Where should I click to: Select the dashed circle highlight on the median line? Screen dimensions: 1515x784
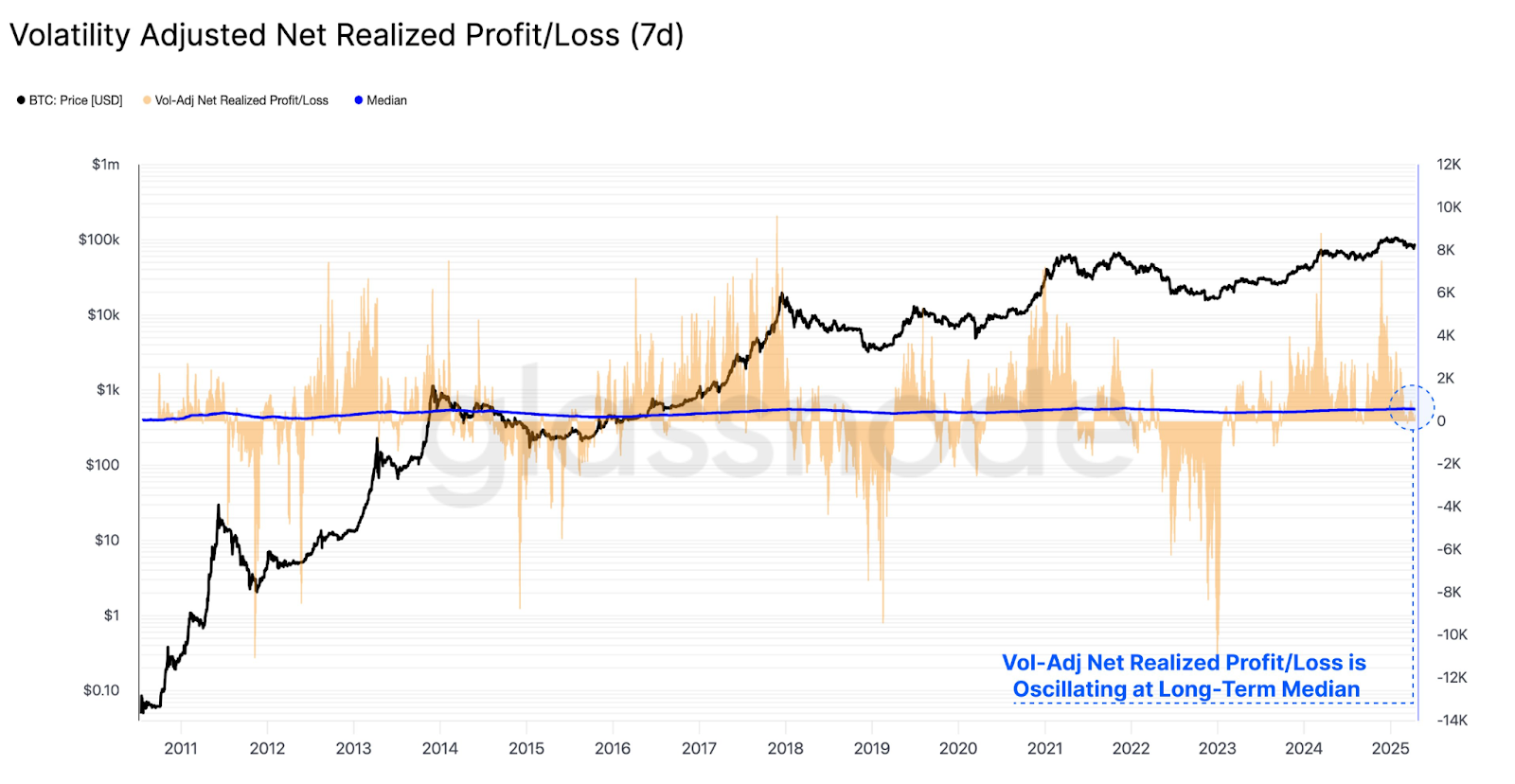pyautogui.click(x=1412, y=408)
